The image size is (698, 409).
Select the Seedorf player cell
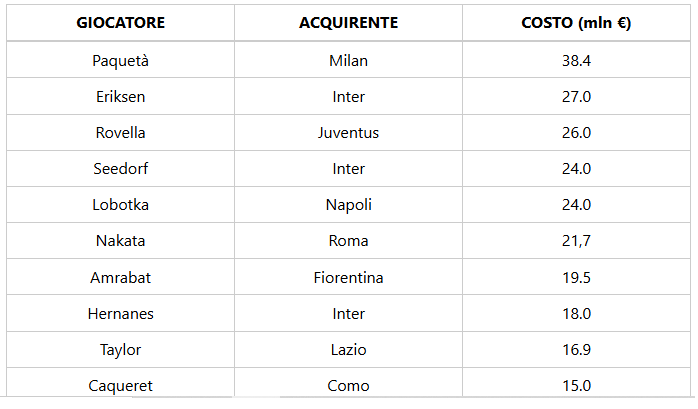click(x=121, y=169)
